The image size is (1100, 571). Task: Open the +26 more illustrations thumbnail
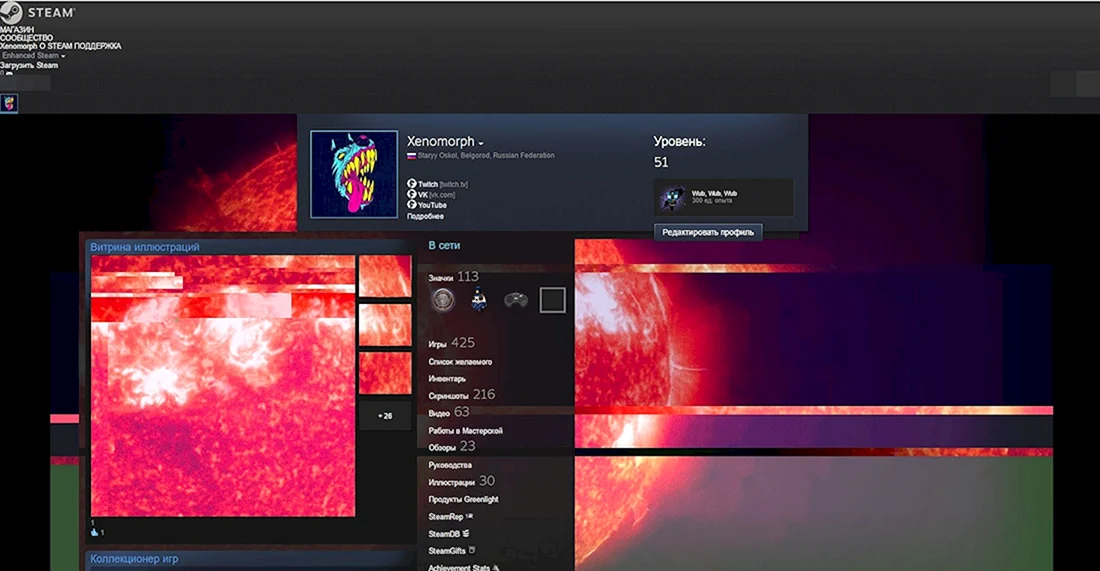pyautogui.click(x=385, y=416)
